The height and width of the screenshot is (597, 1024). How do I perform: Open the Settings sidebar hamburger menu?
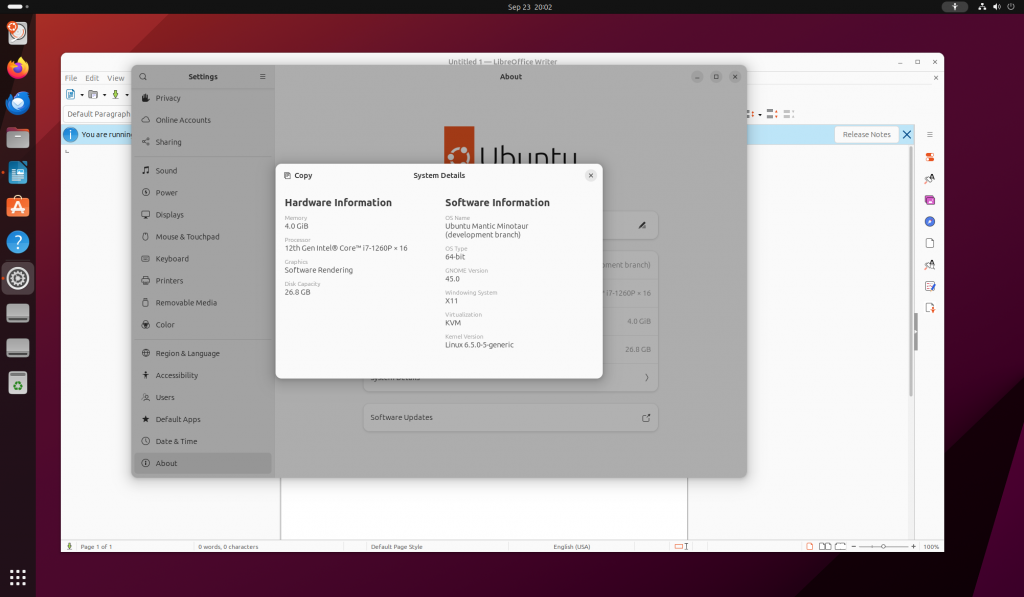261,76
